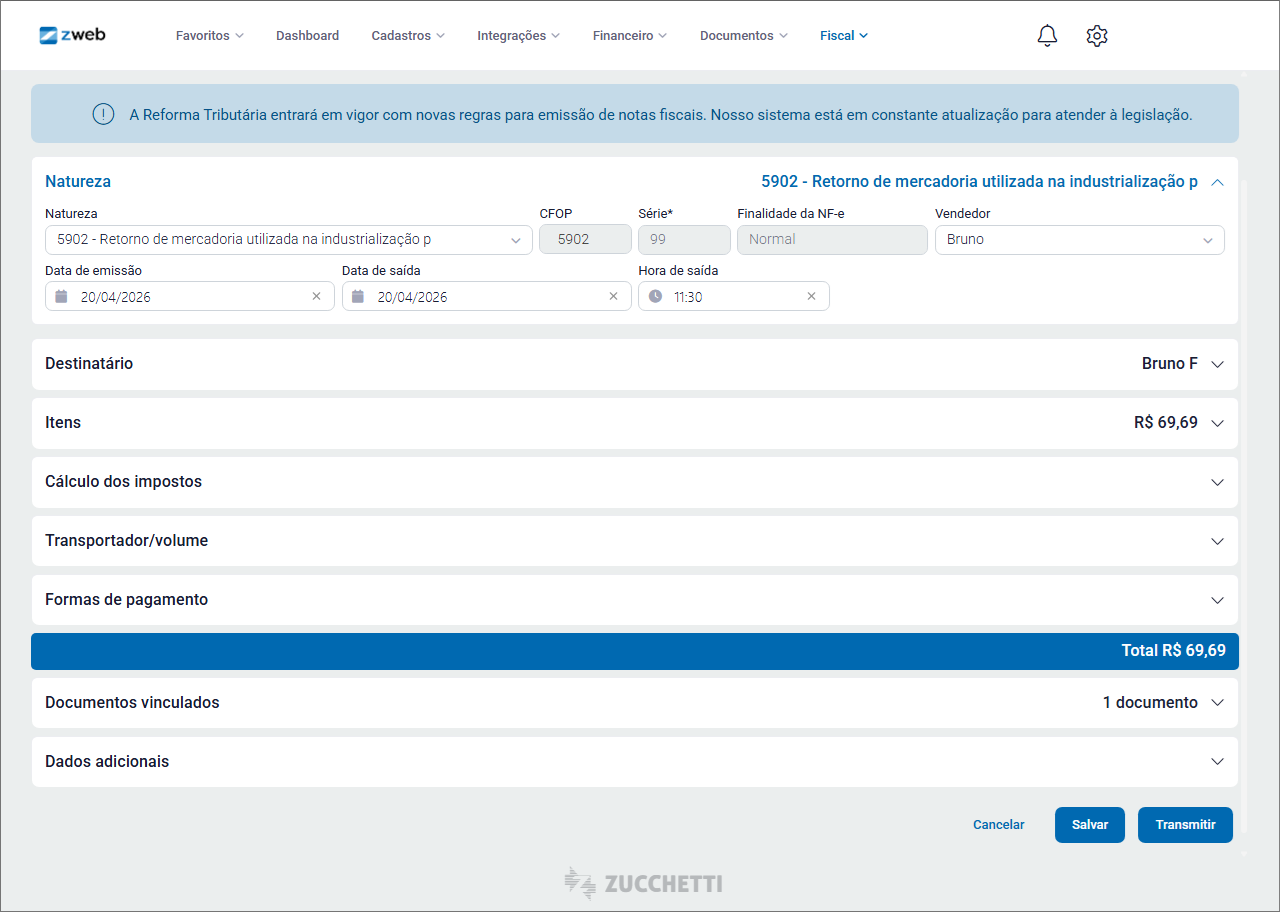
Task: Open the notifications bell icon
Action: point(1047,36)
